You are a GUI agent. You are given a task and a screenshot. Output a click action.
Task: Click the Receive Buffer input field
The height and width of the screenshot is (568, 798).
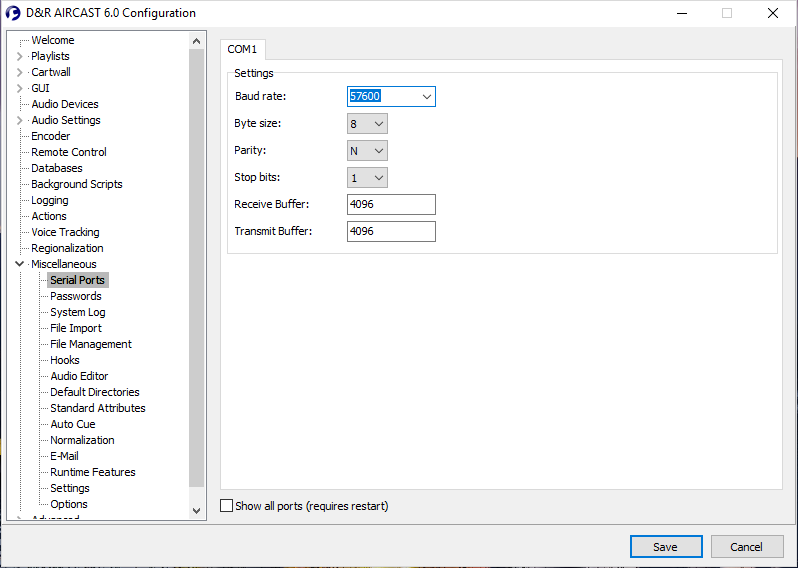click(391, 204)
